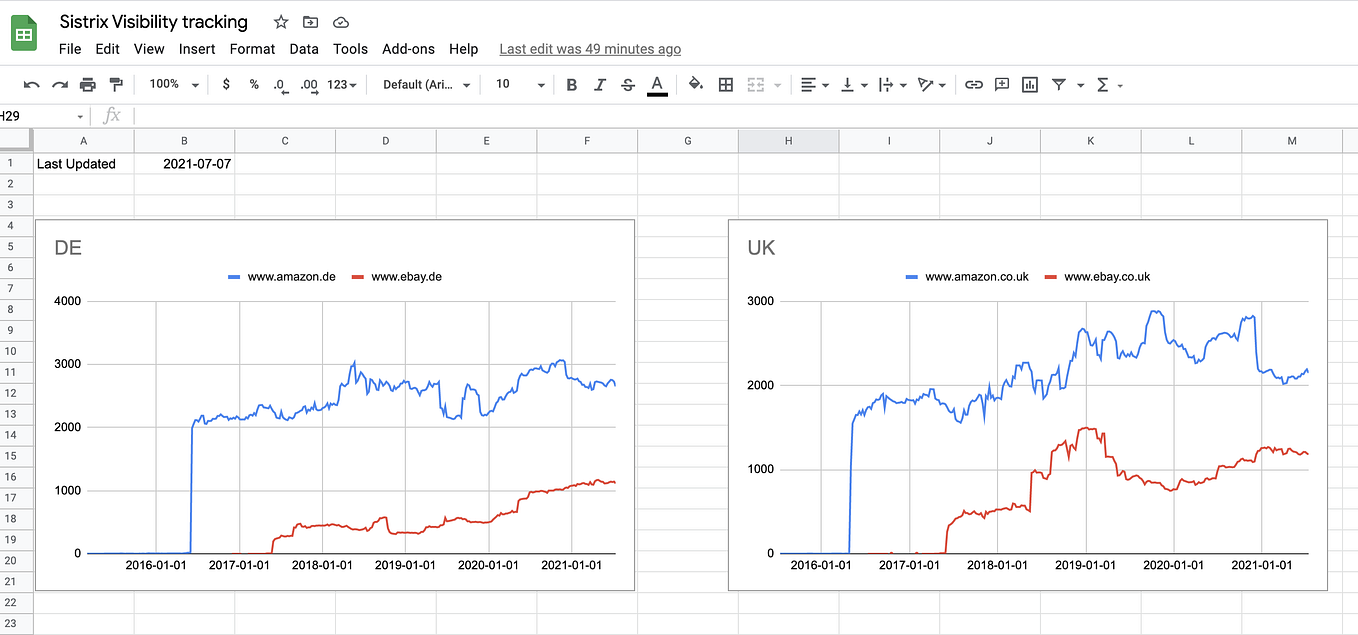Image resolution: width=1358 pixels, height=635 pixels.
Task: Undo the last action
Action: coord(31,84)
